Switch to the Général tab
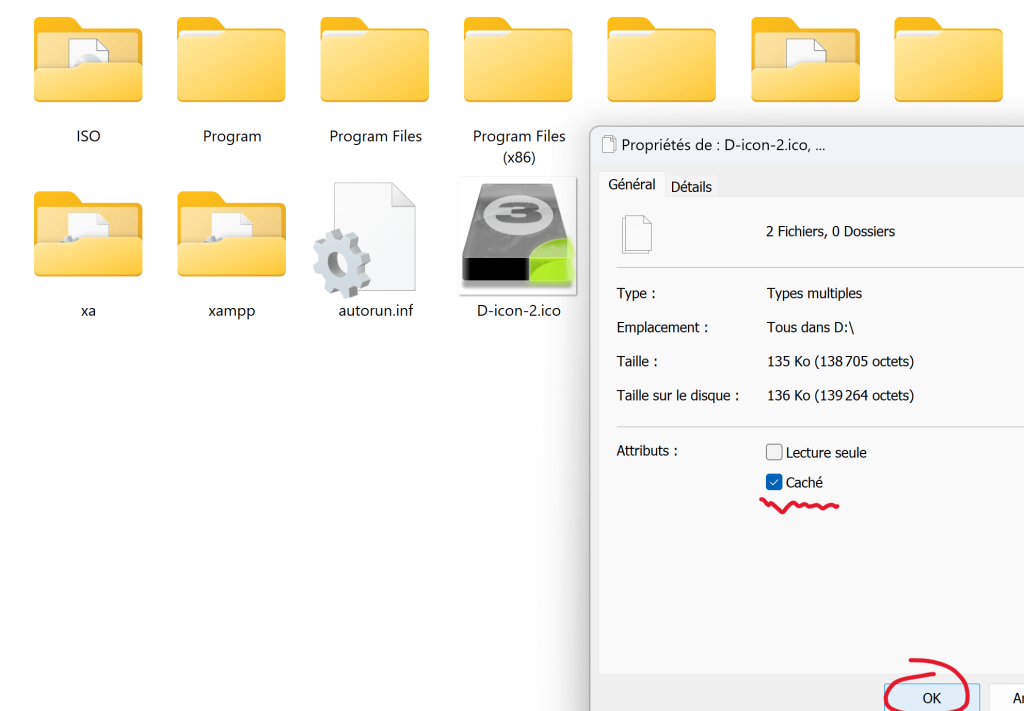This screenshot has height=711, width=1024. tap(632, 185)
